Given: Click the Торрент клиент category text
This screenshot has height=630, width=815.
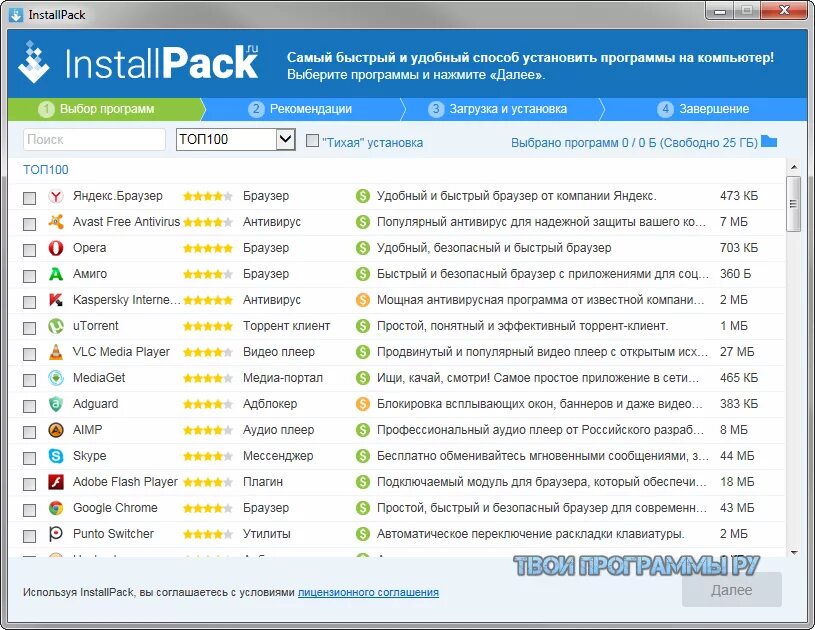Looking at the screenshot, I should point(286,326).
